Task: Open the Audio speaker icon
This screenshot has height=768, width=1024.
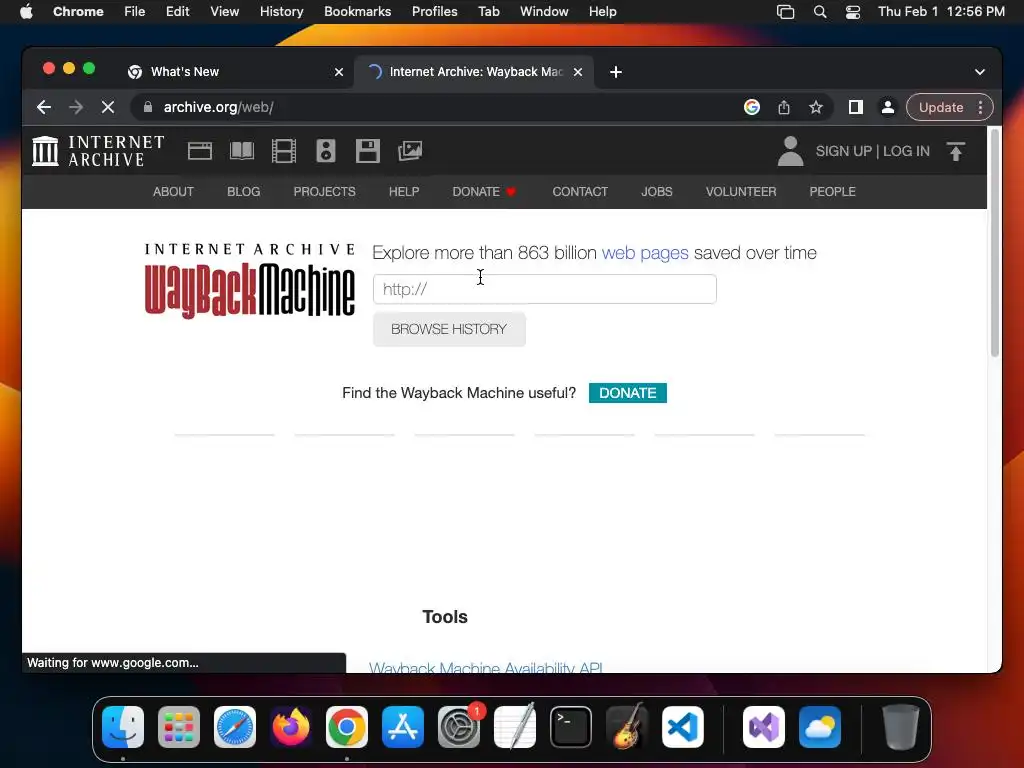Action: coord(326,151)
